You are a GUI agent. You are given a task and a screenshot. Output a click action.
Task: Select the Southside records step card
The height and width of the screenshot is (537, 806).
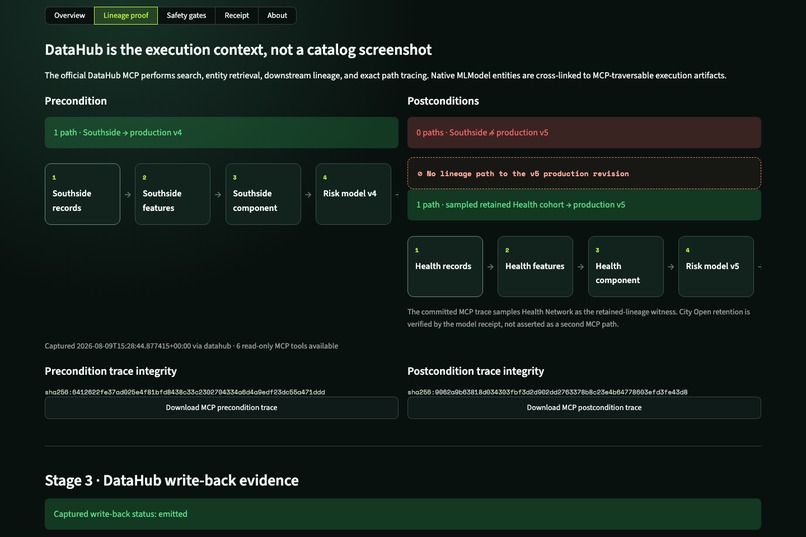(82, 194)
